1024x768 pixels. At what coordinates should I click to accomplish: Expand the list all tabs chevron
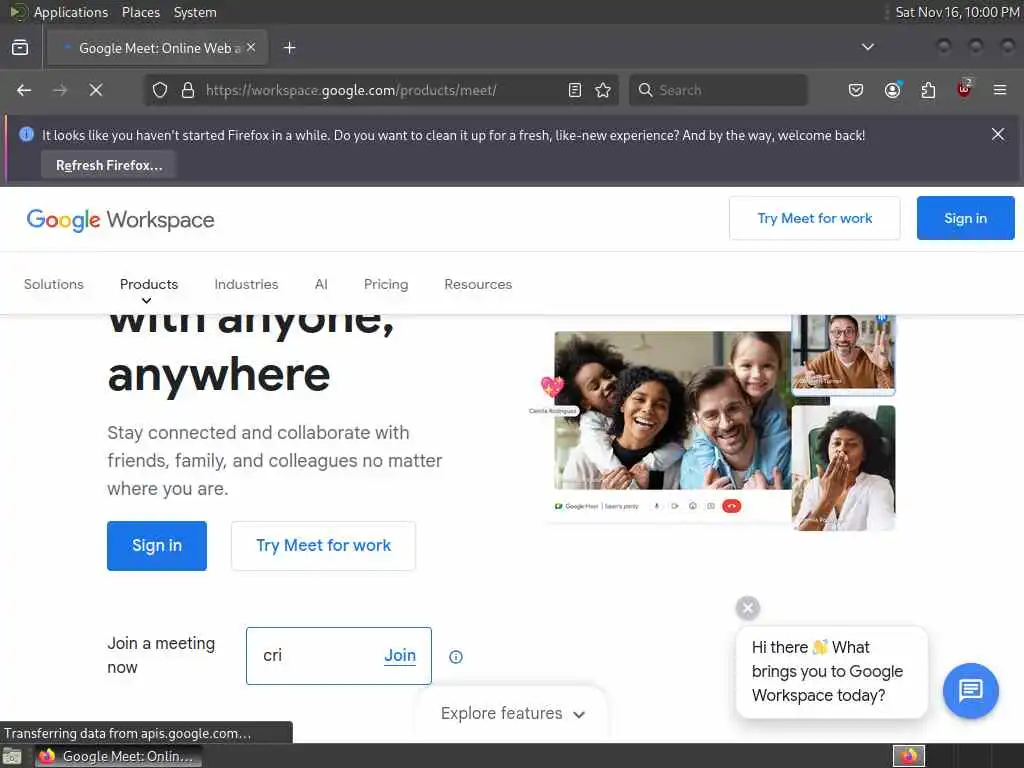click(x=868, y=47)
